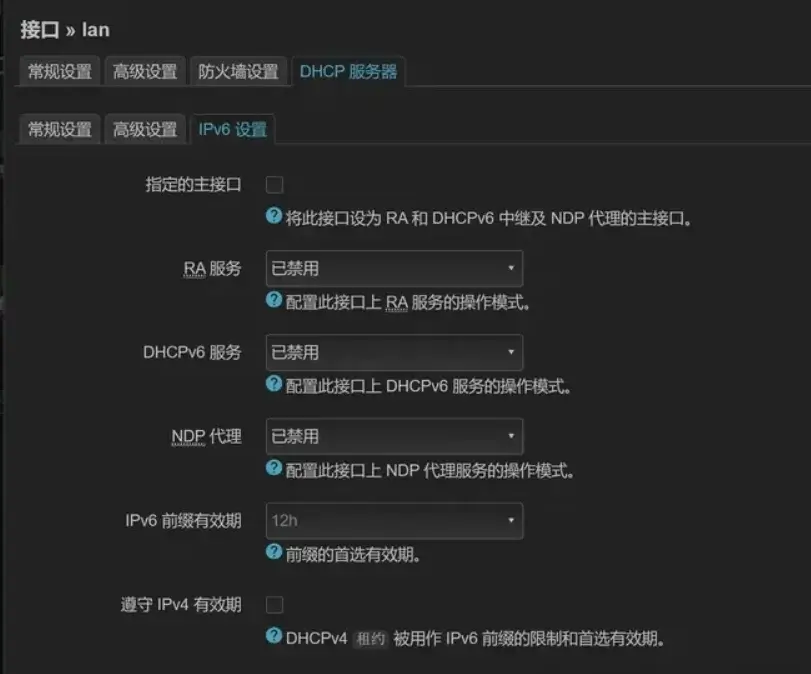The width and height of the screenshot is (811, 674).
Task: Click help icon beside 将此接口设为 RA description
Action: (x=274, y=216)
